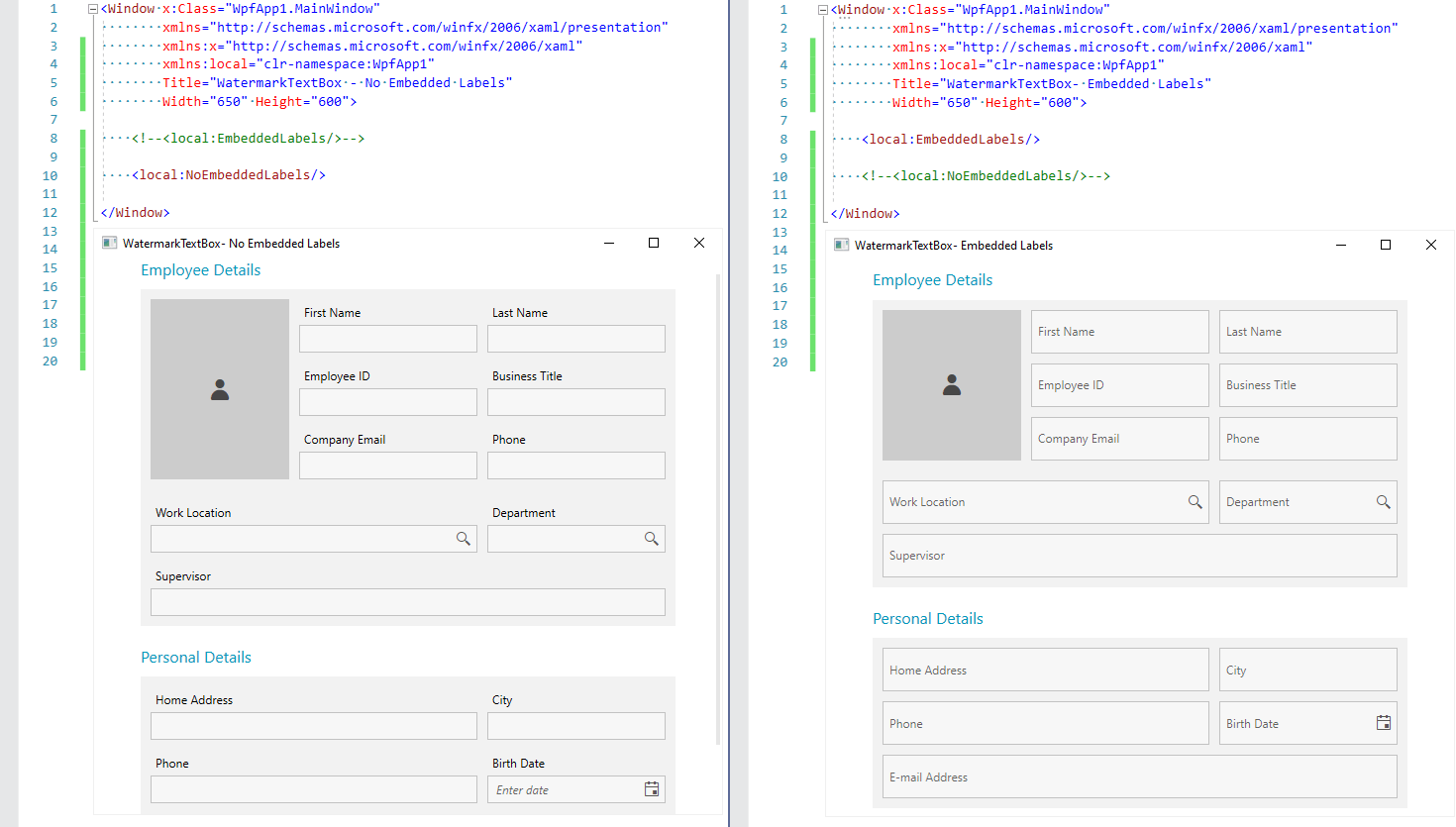Focus Company Email box in No Embedded Labels window
The width and height of the screenshot is (1456, 827).
click(388, 465)
